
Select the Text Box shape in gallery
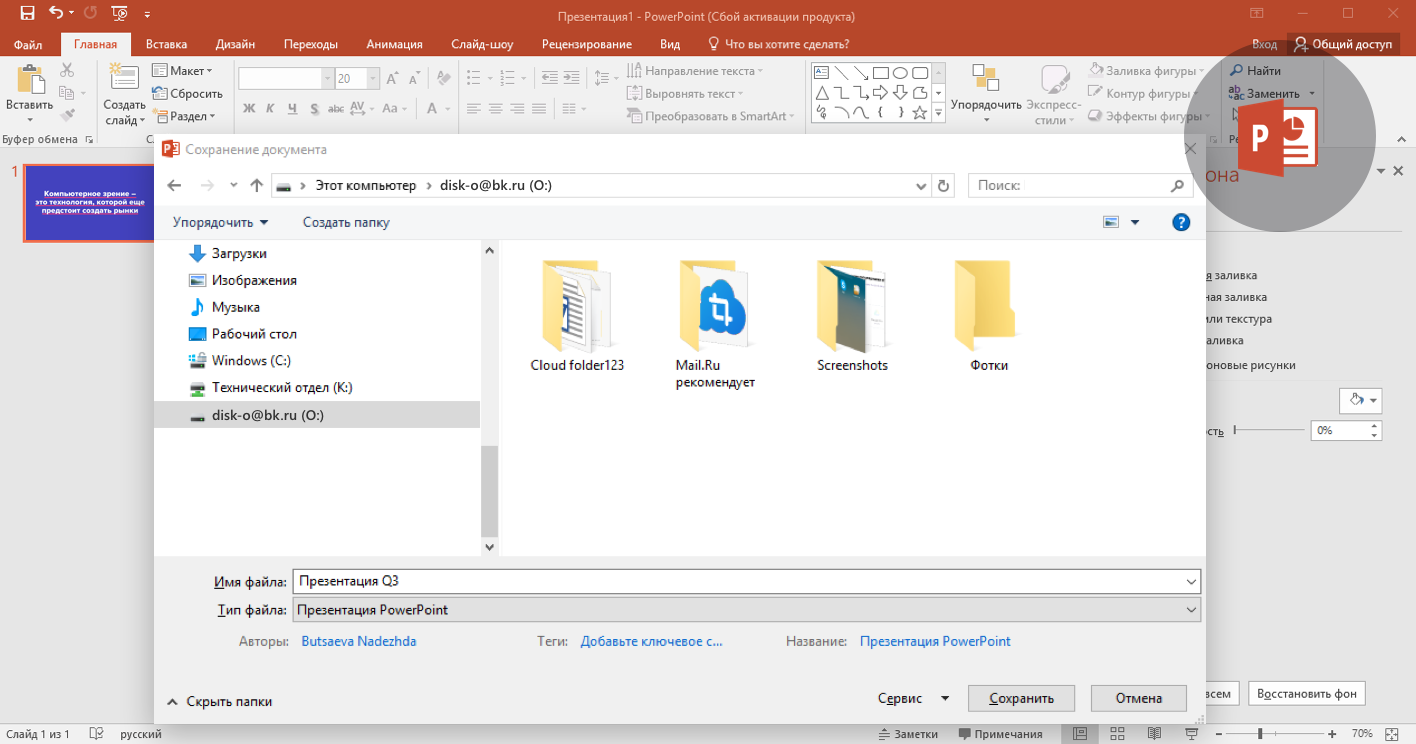click(821, 73)
